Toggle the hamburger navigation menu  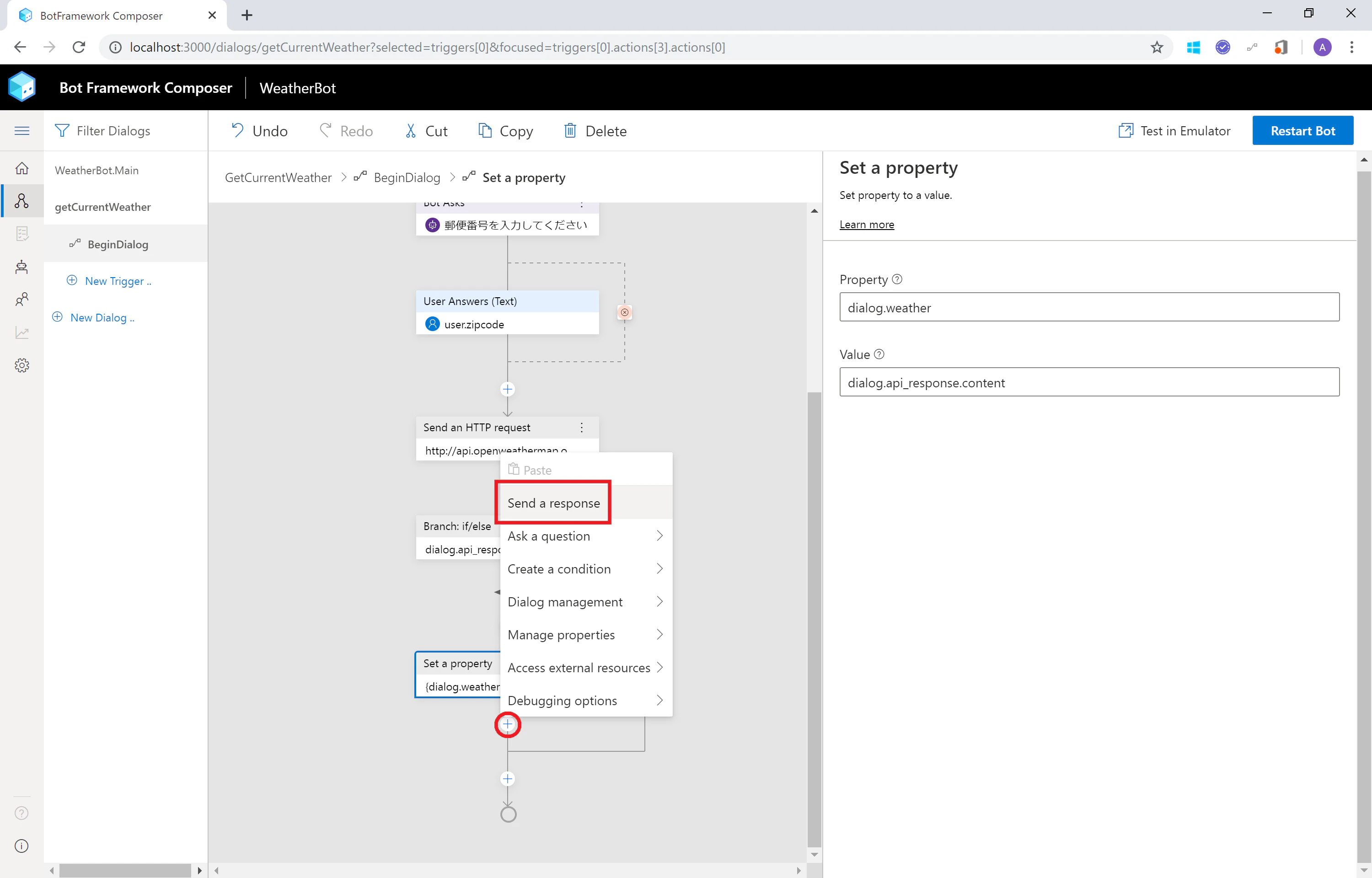pos(21,131)
